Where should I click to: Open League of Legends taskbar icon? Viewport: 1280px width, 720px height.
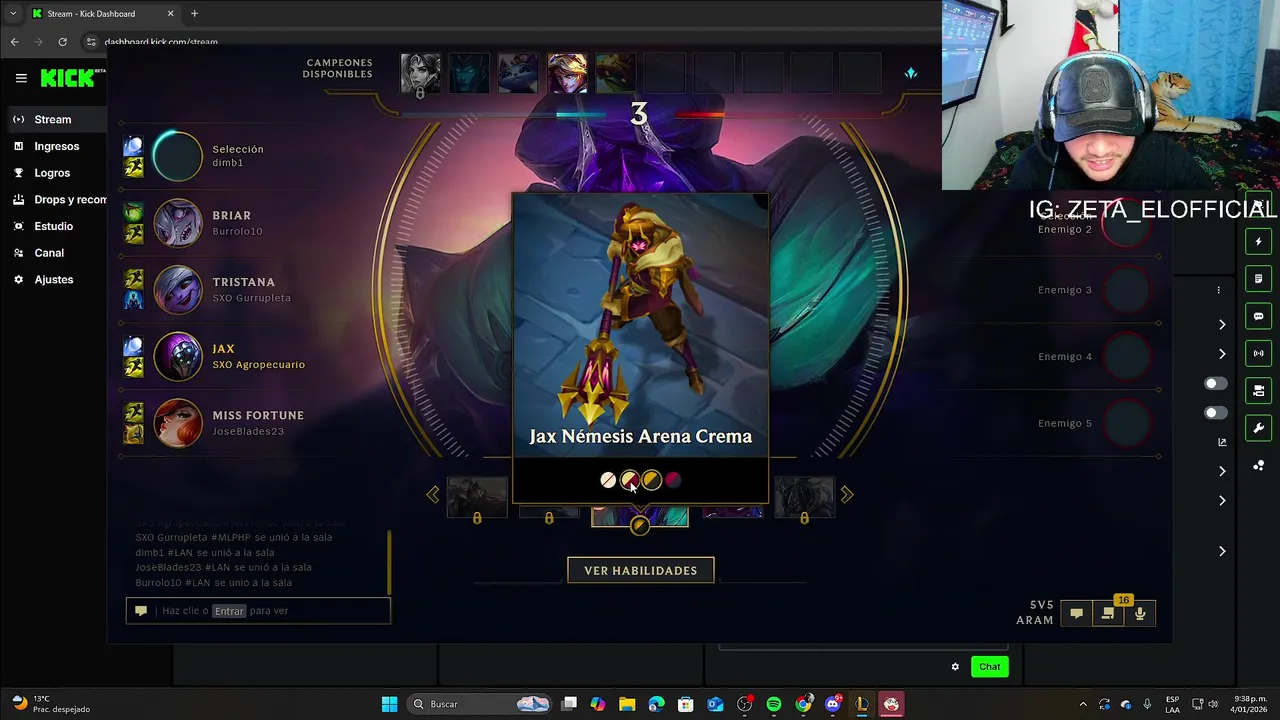[861, 704]
